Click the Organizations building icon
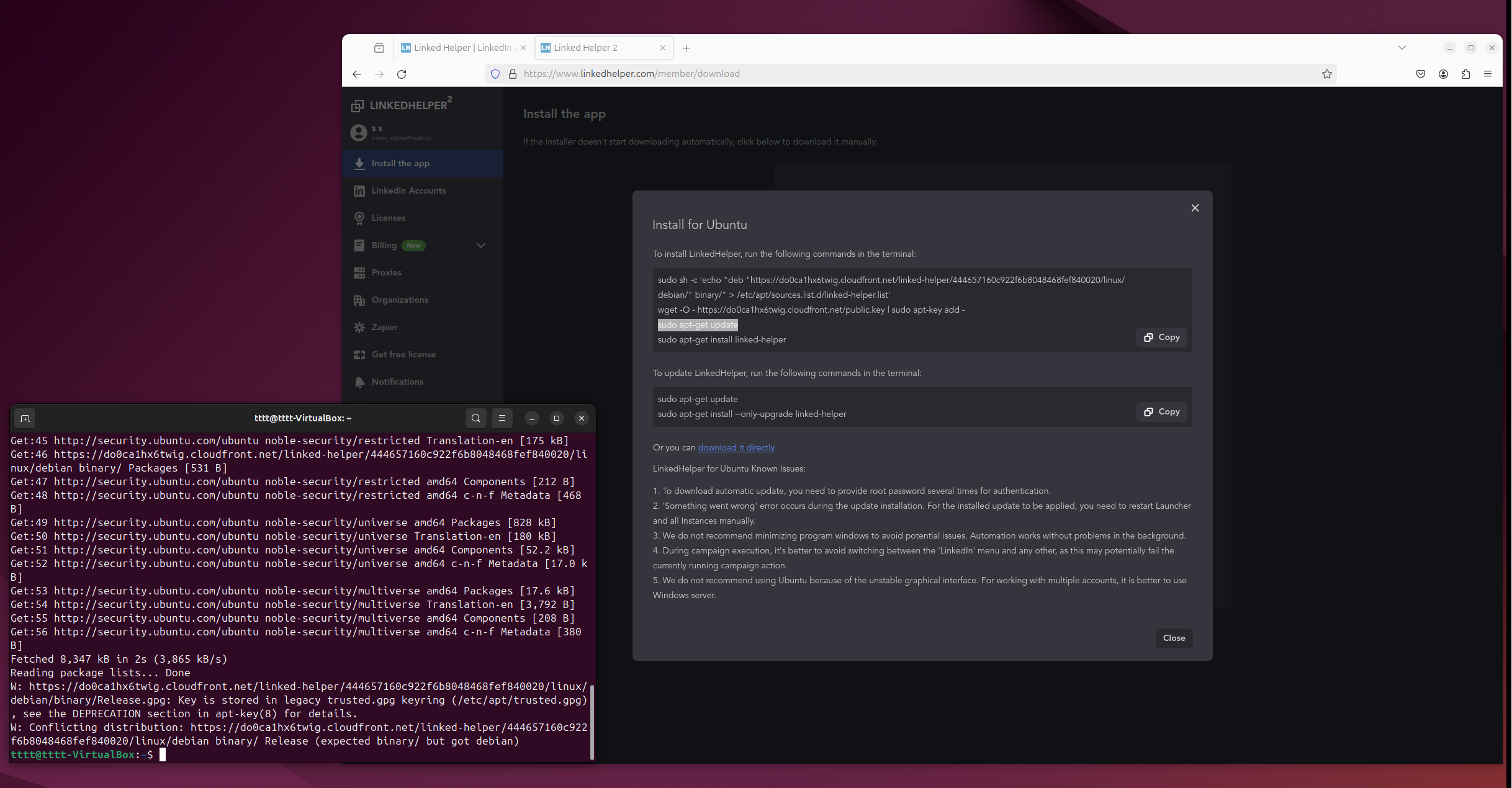This screenshot has width=1512, height=788. tap(359, 300)
